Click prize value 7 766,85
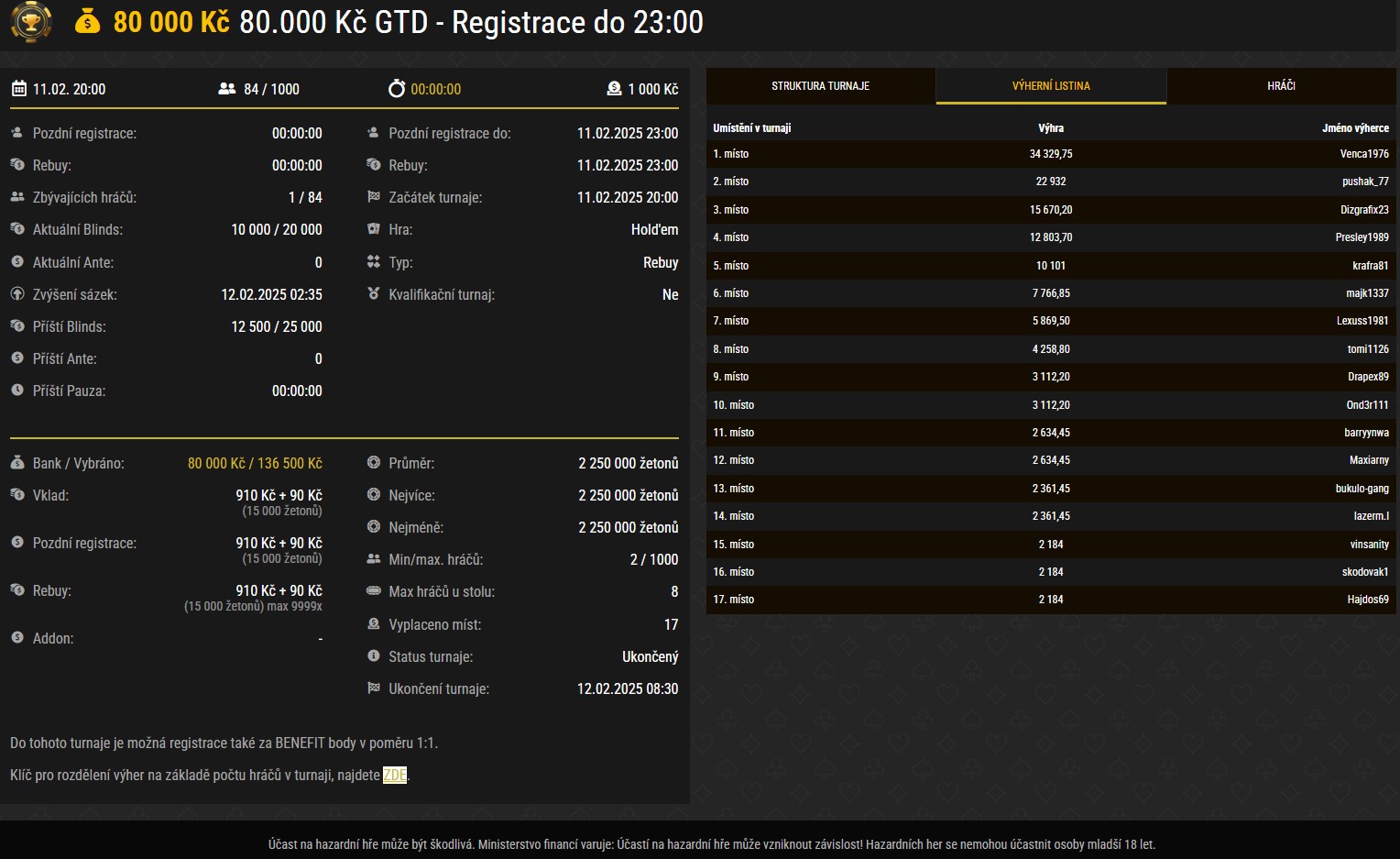This screenshot has height=859, width=1400. [x=1051, y=293]
